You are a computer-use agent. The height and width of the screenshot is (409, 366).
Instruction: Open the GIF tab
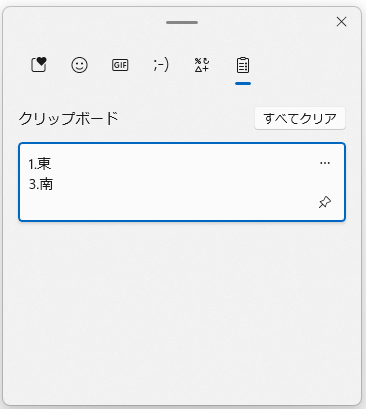(x=120, y=65)
